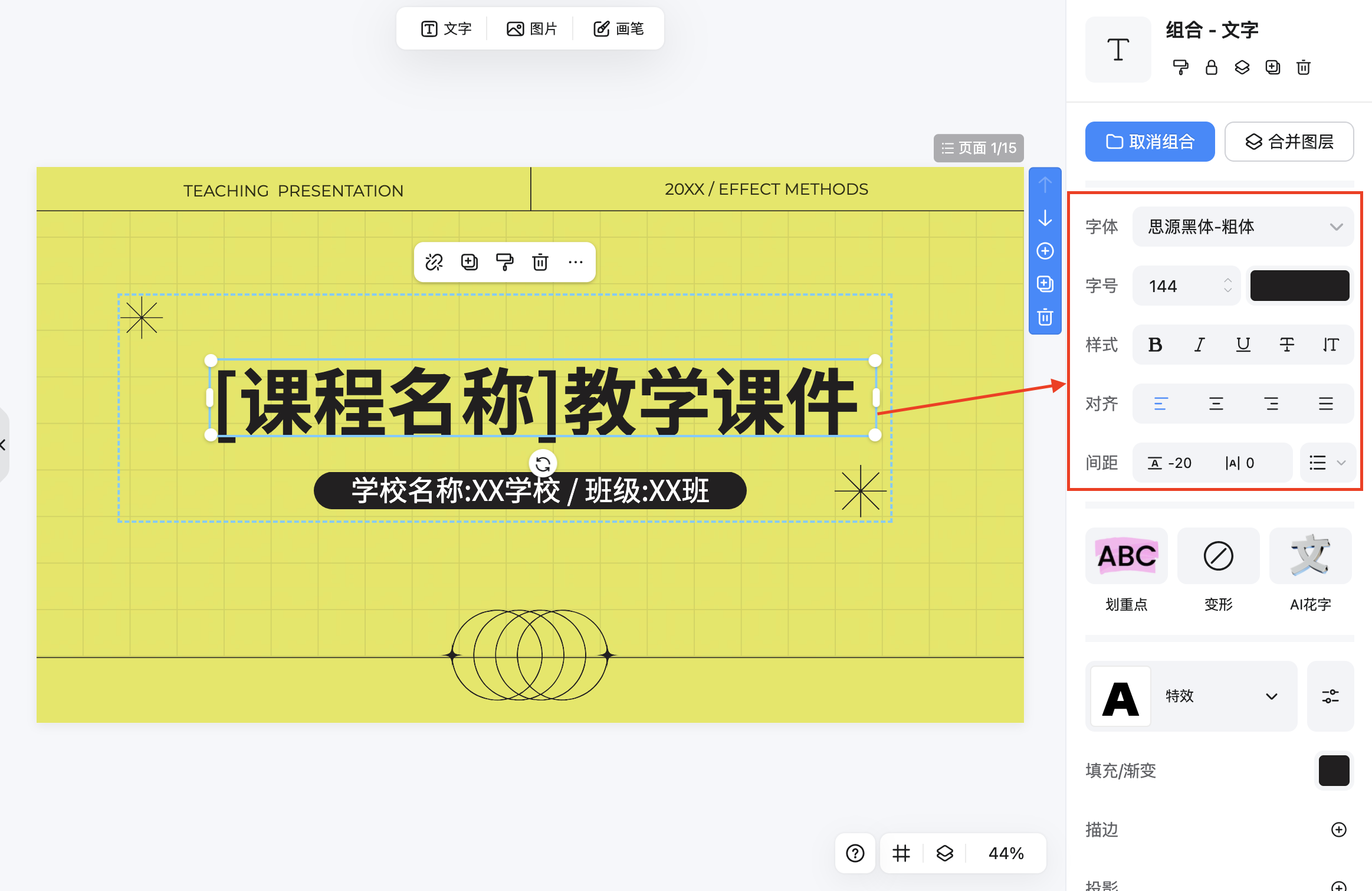Select the AI花字 option

tap(1310, 556)
